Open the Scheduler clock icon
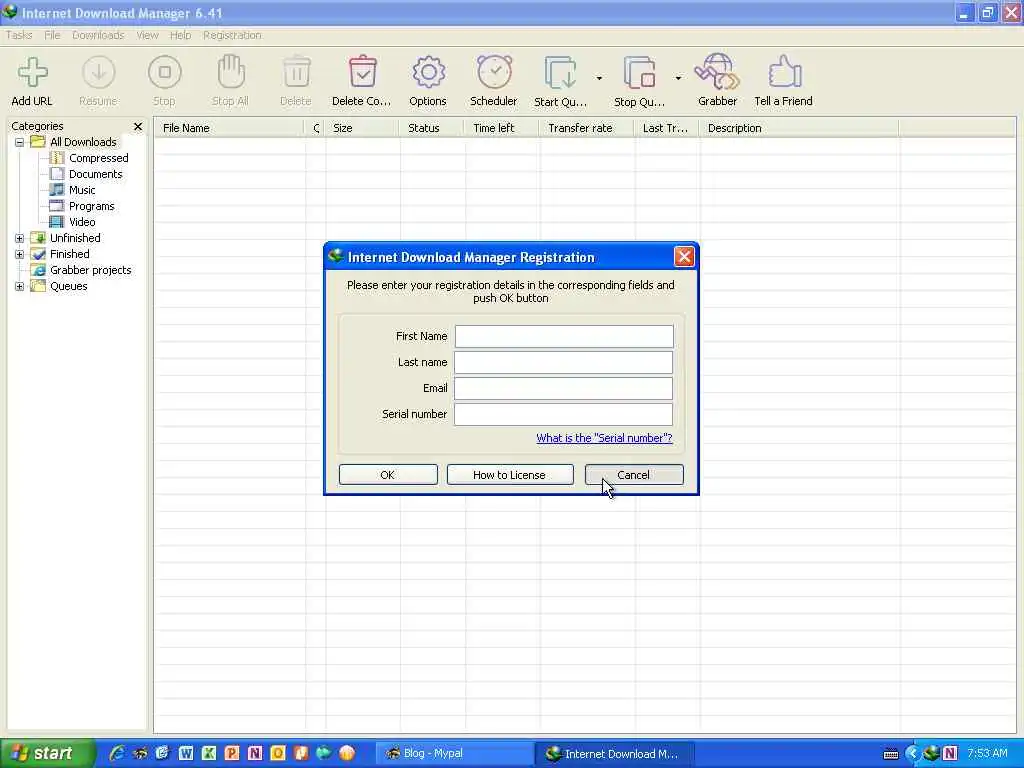Image resolution: width=1024 pixels, height=768 pixels. 494,72
